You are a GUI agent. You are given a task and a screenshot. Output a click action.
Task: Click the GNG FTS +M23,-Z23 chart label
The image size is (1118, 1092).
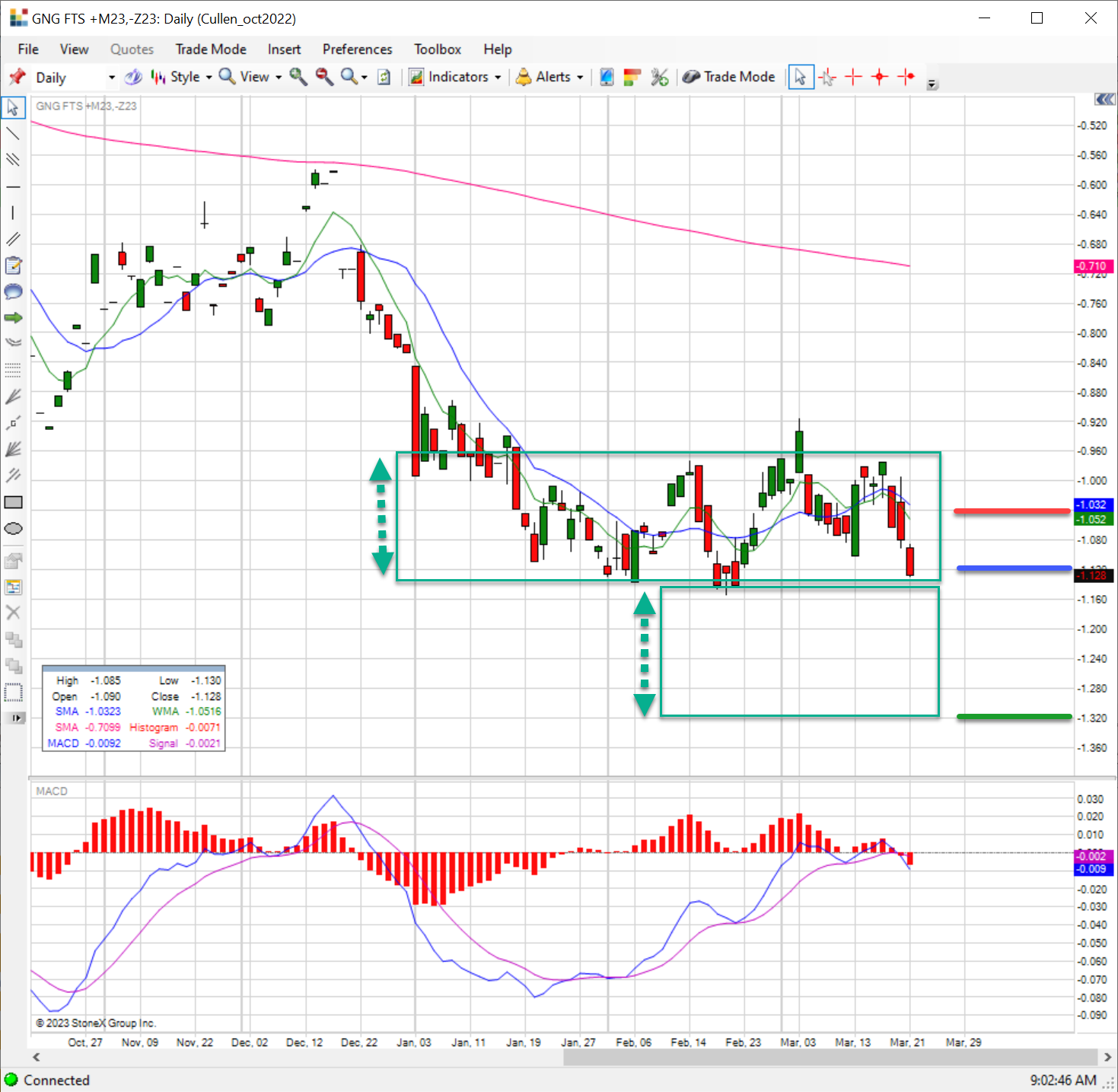(x=86, y=106)
